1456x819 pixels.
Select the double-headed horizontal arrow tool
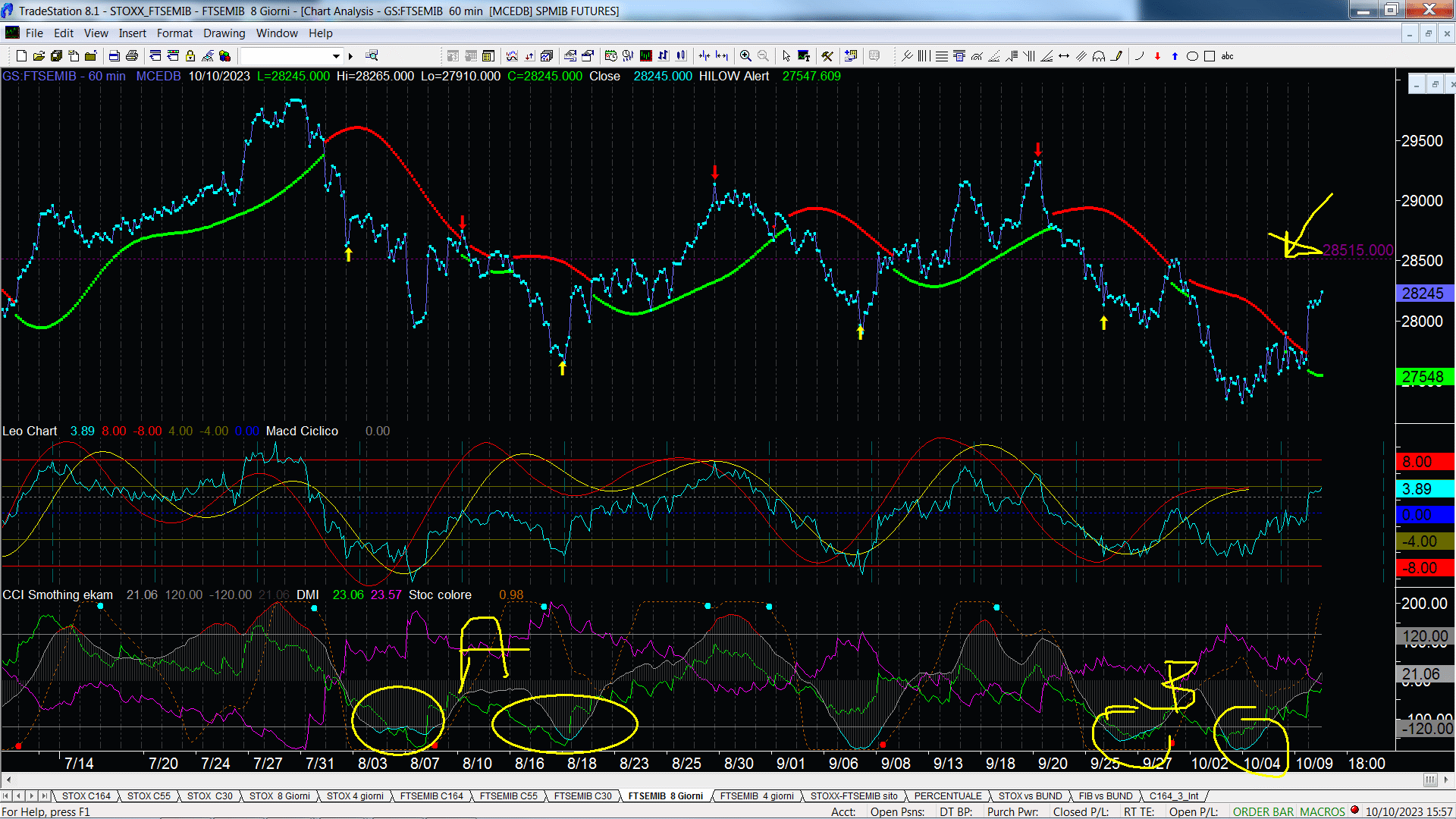(x=1064, y=56)
